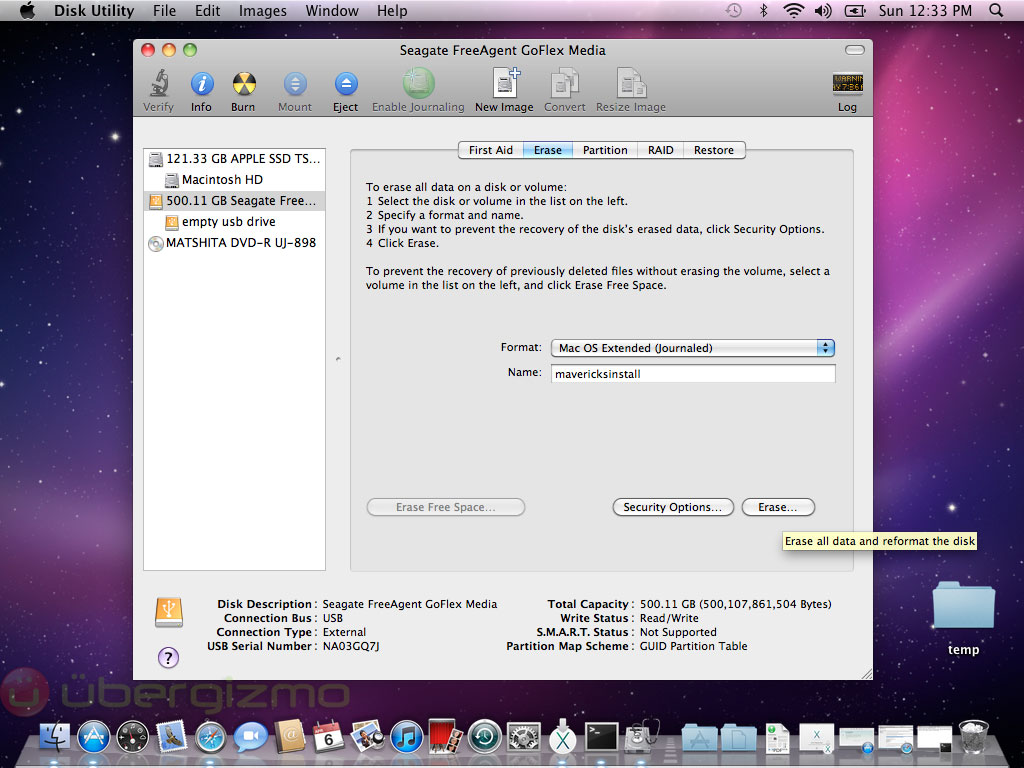
Task: Launch iTunes from the dock
Action: (407, 737)
